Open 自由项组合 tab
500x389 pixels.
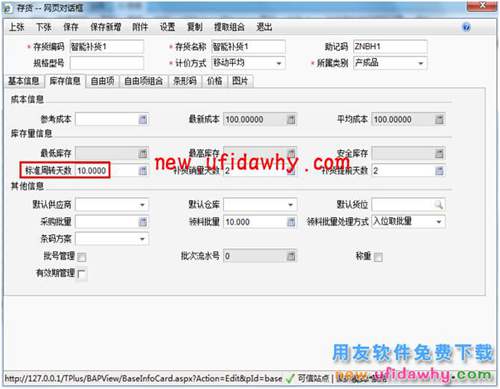(143, 81)
